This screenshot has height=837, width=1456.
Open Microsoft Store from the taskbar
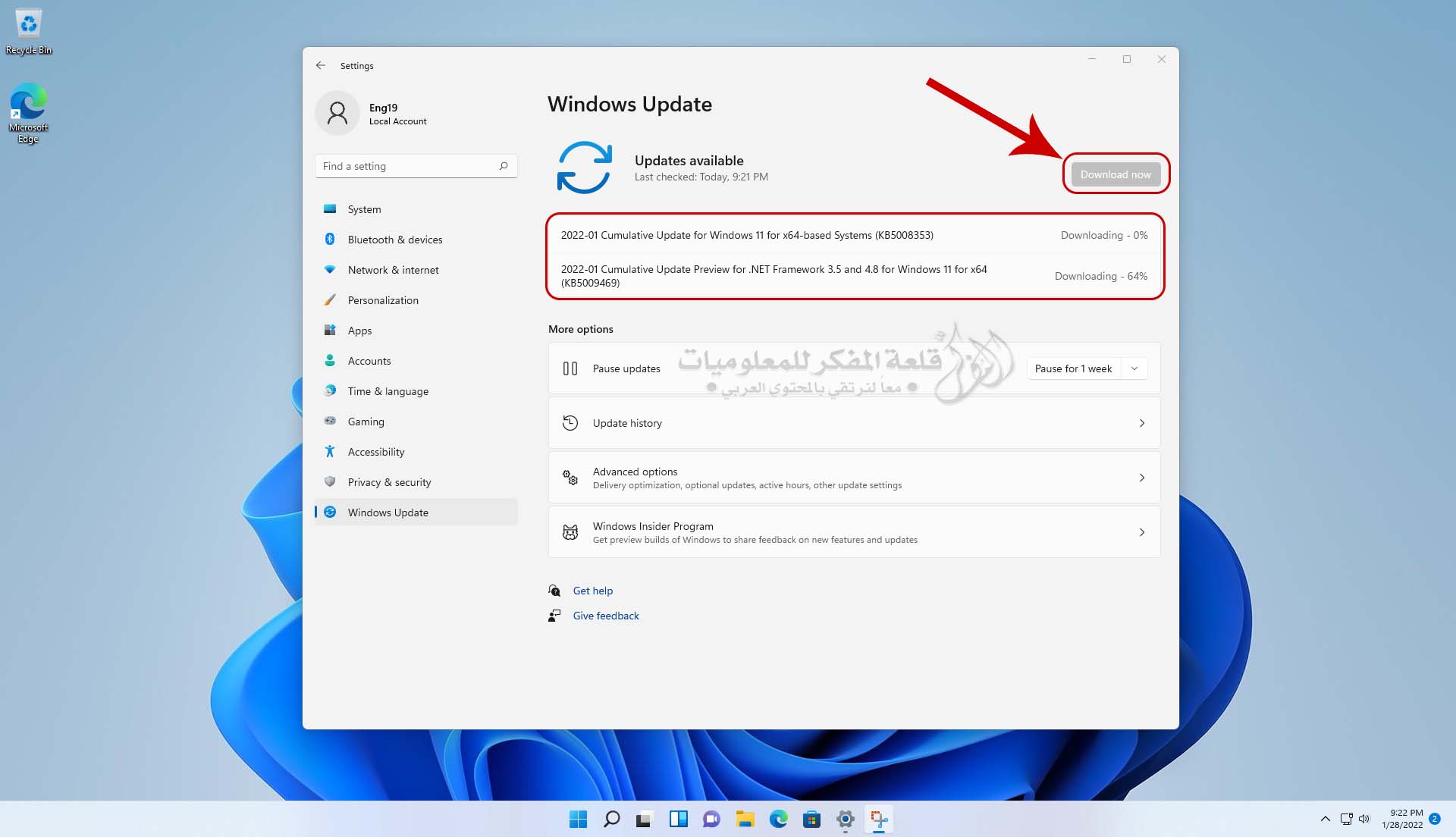[811, 819]
